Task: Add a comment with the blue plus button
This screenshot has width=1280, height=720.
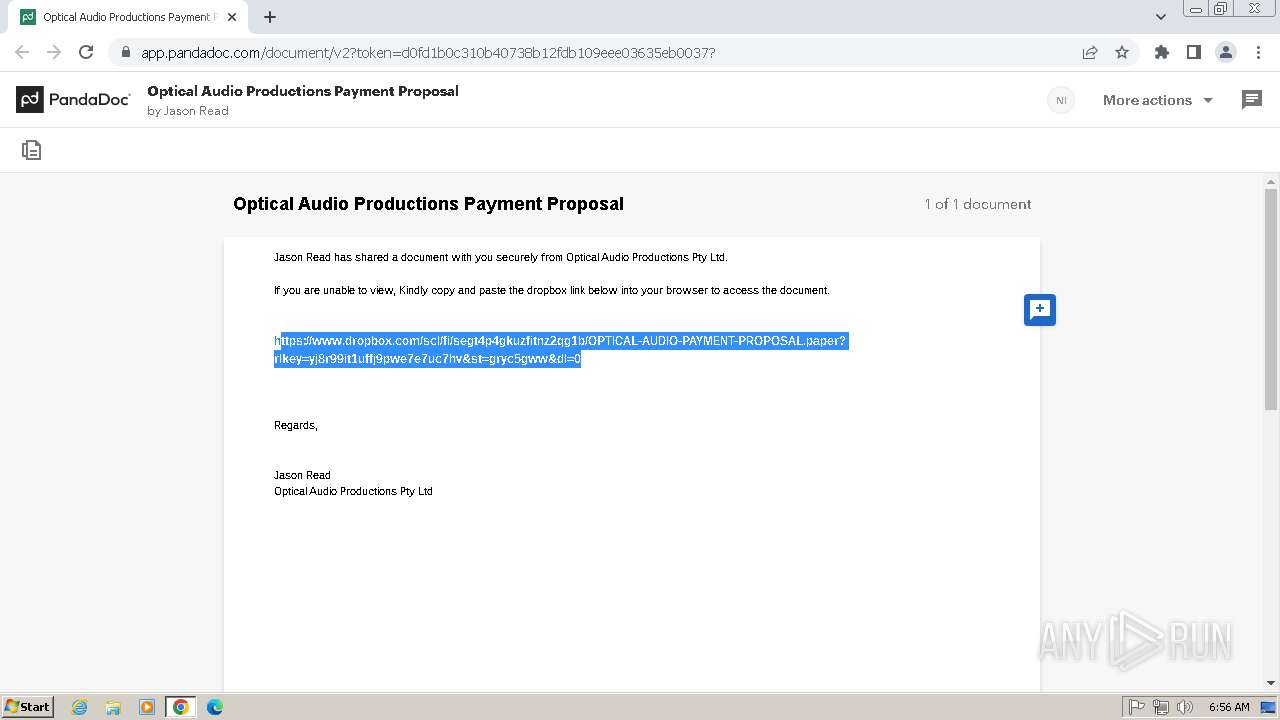Action: tap(1040, 310)
